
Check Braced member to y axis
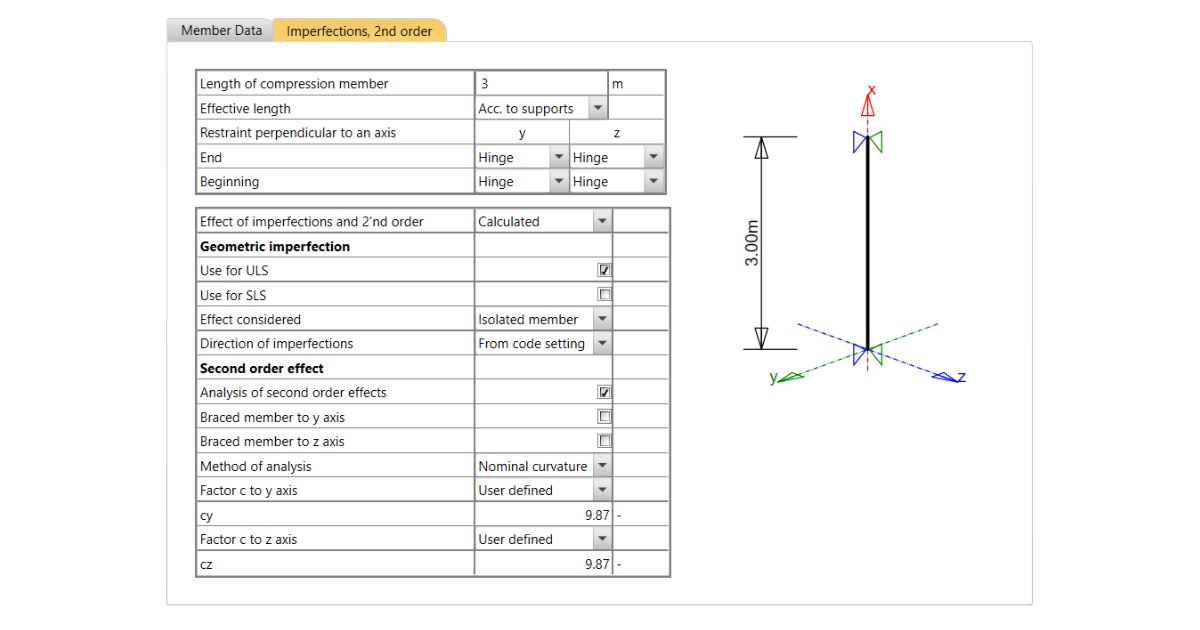(604, 416)
